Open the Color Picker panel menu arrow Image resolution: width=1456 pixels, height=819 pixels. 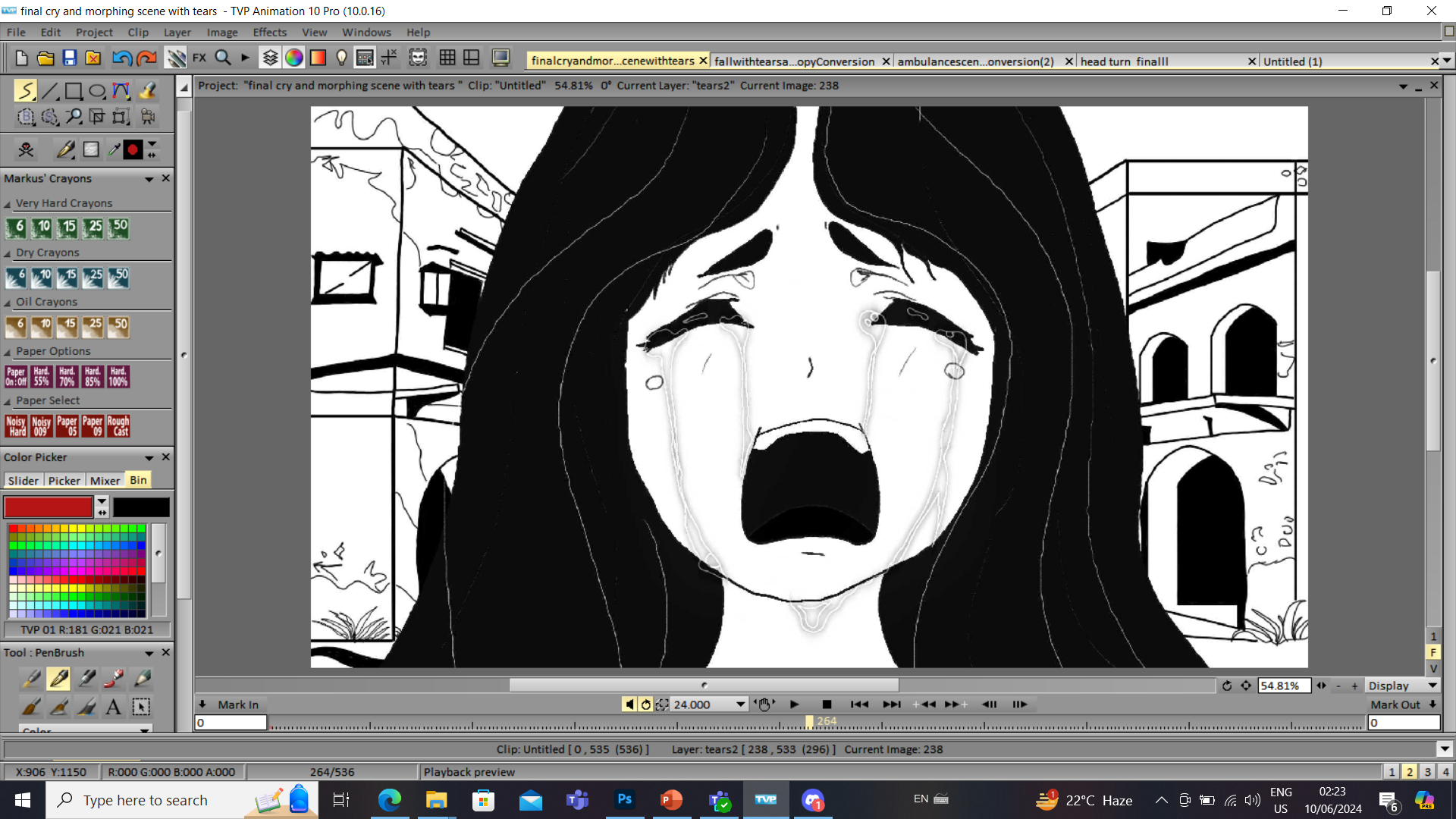(x=149, y=458)
